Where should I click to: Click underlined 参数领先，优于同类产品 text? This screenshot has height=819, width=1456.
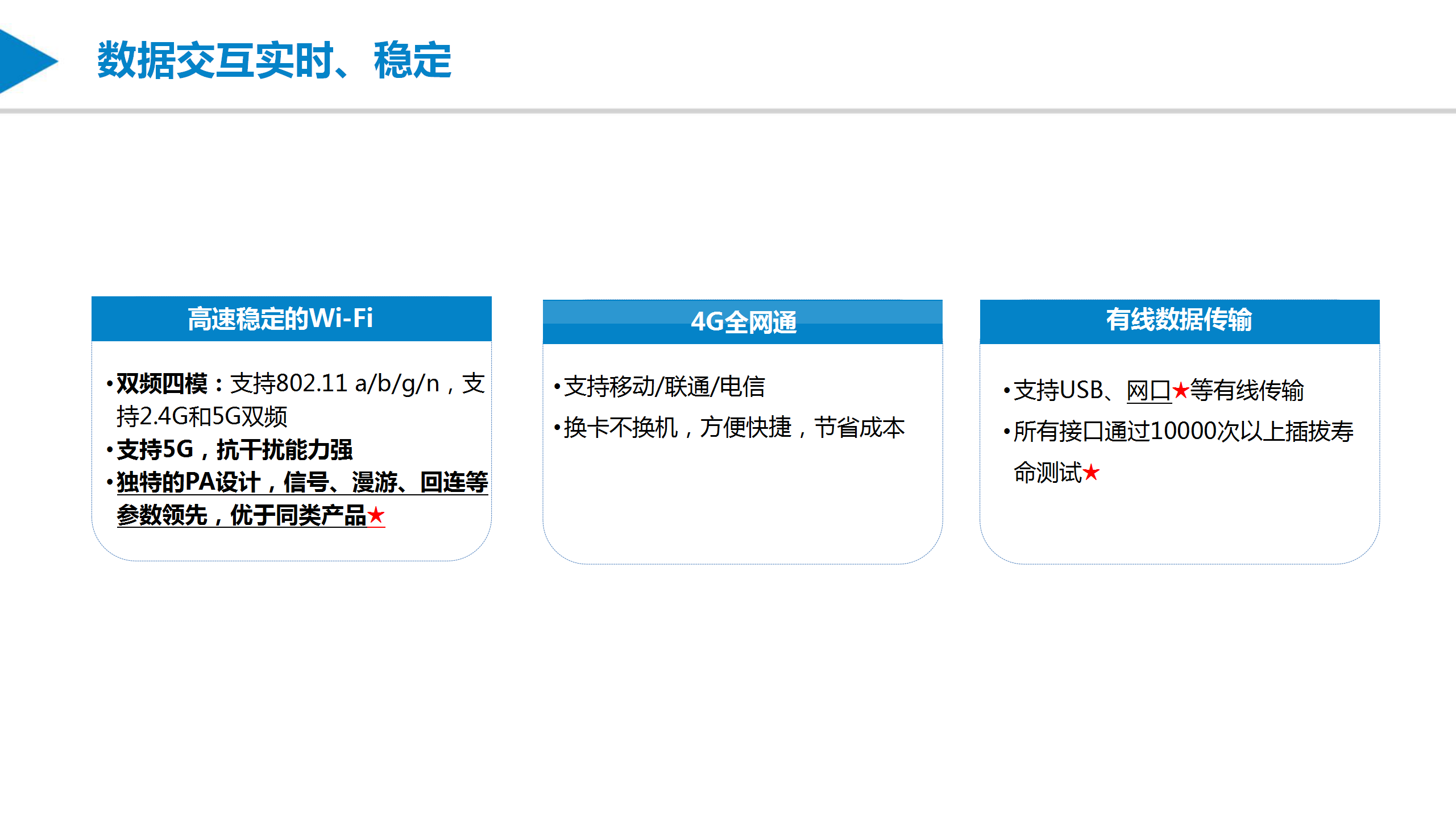[242, 516]
